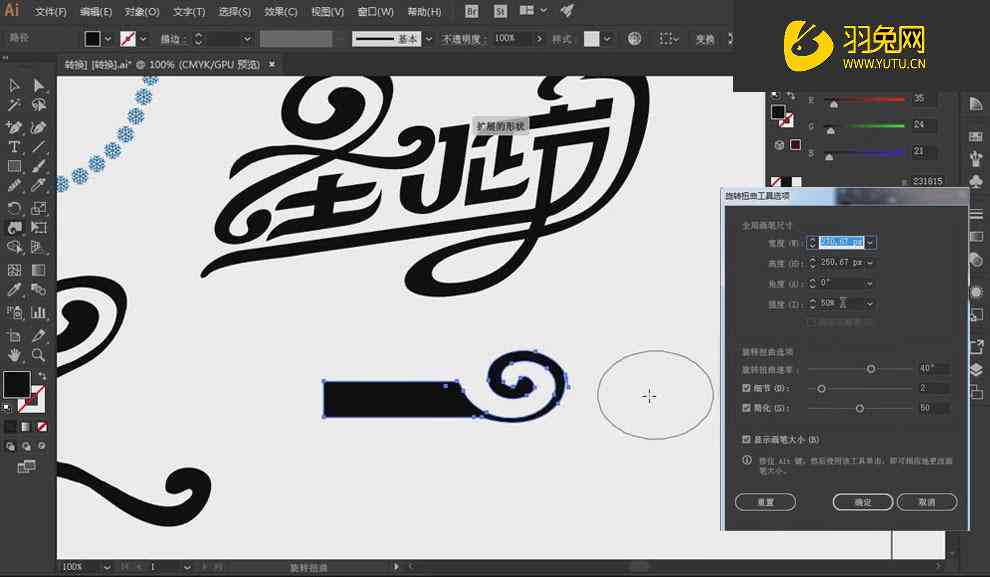Select the Type tool
The width and height of the screenshot is (990, 577).
click(14, 146)
